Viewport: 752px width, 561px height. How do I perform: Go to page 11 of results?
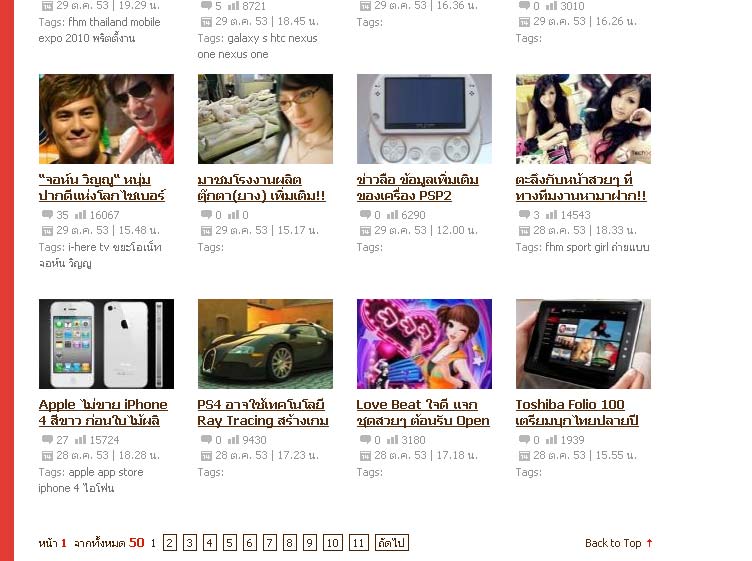point(358,543)
